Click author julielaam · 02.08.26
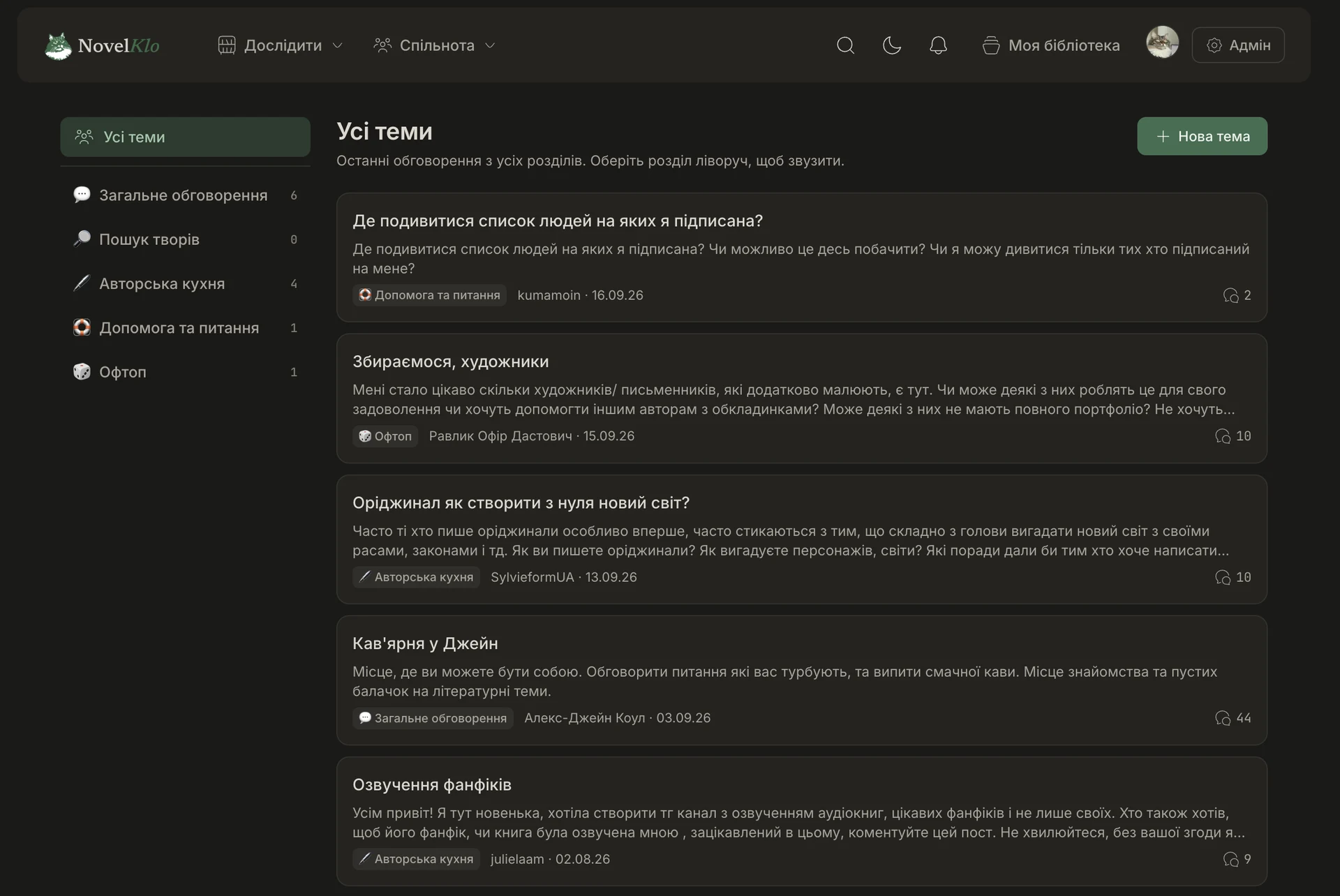 (550, 859)
